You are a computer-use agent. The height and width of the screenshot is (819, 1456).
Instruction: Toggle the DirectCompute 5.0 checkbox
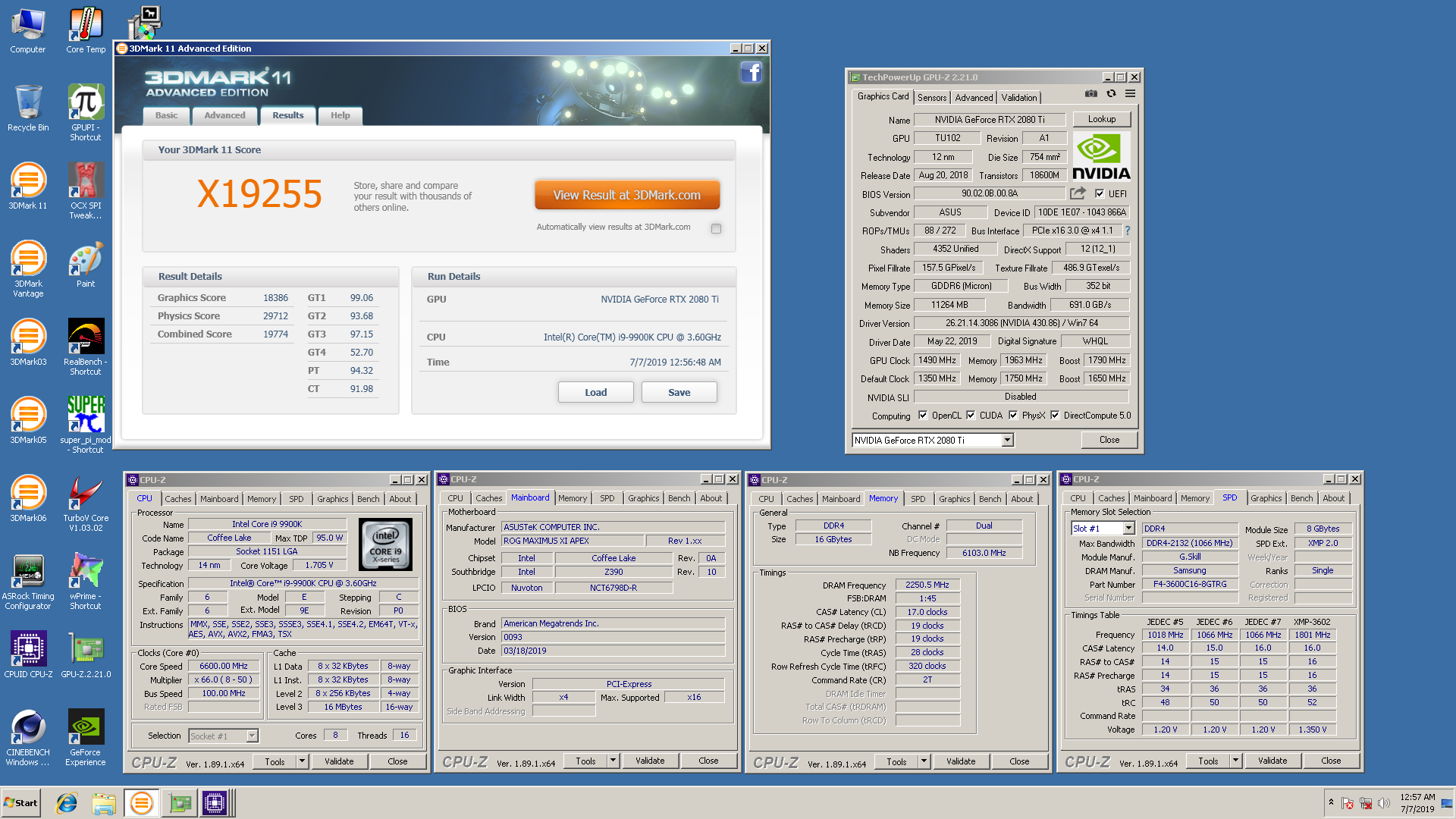tap(1055, 416)
